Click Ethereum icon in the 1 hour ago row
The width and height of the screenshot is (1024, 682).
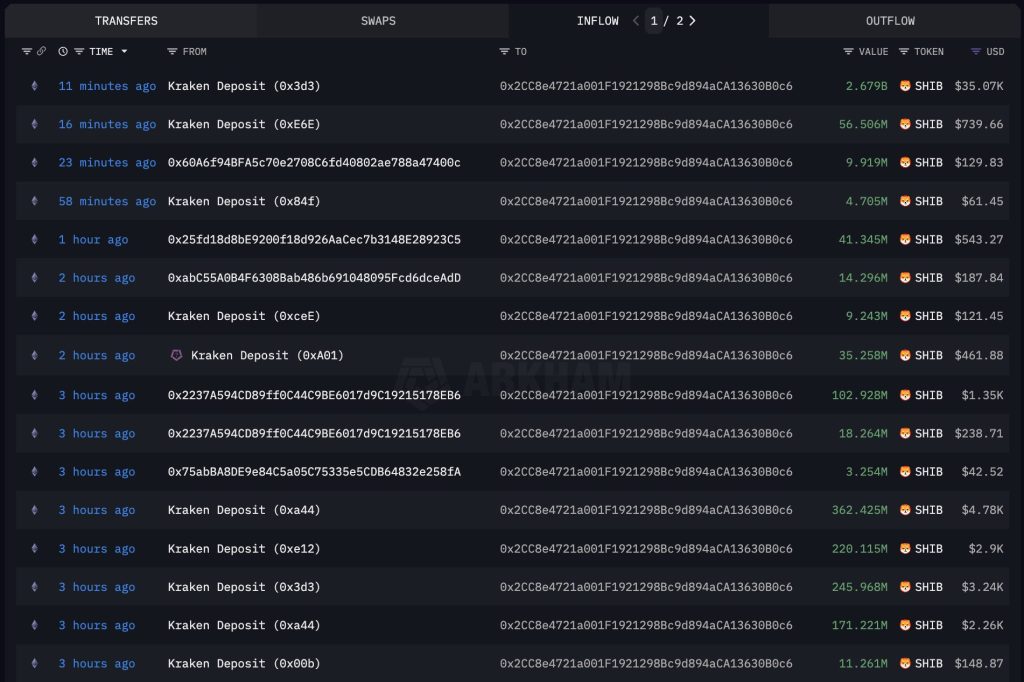[34, 240]
